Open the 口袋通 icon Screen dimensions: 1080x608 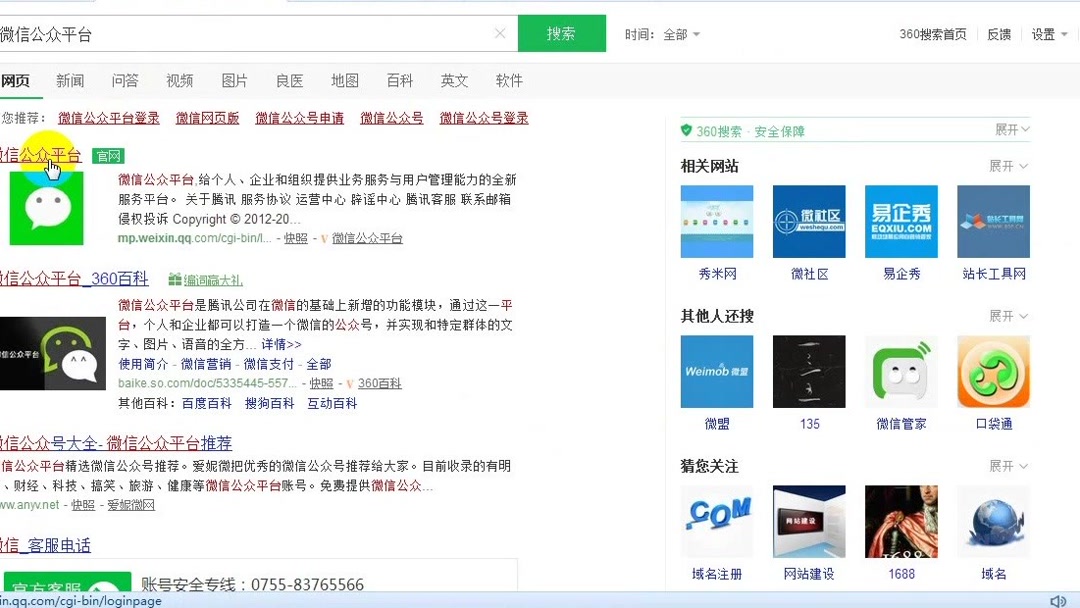tap(993, 371)
